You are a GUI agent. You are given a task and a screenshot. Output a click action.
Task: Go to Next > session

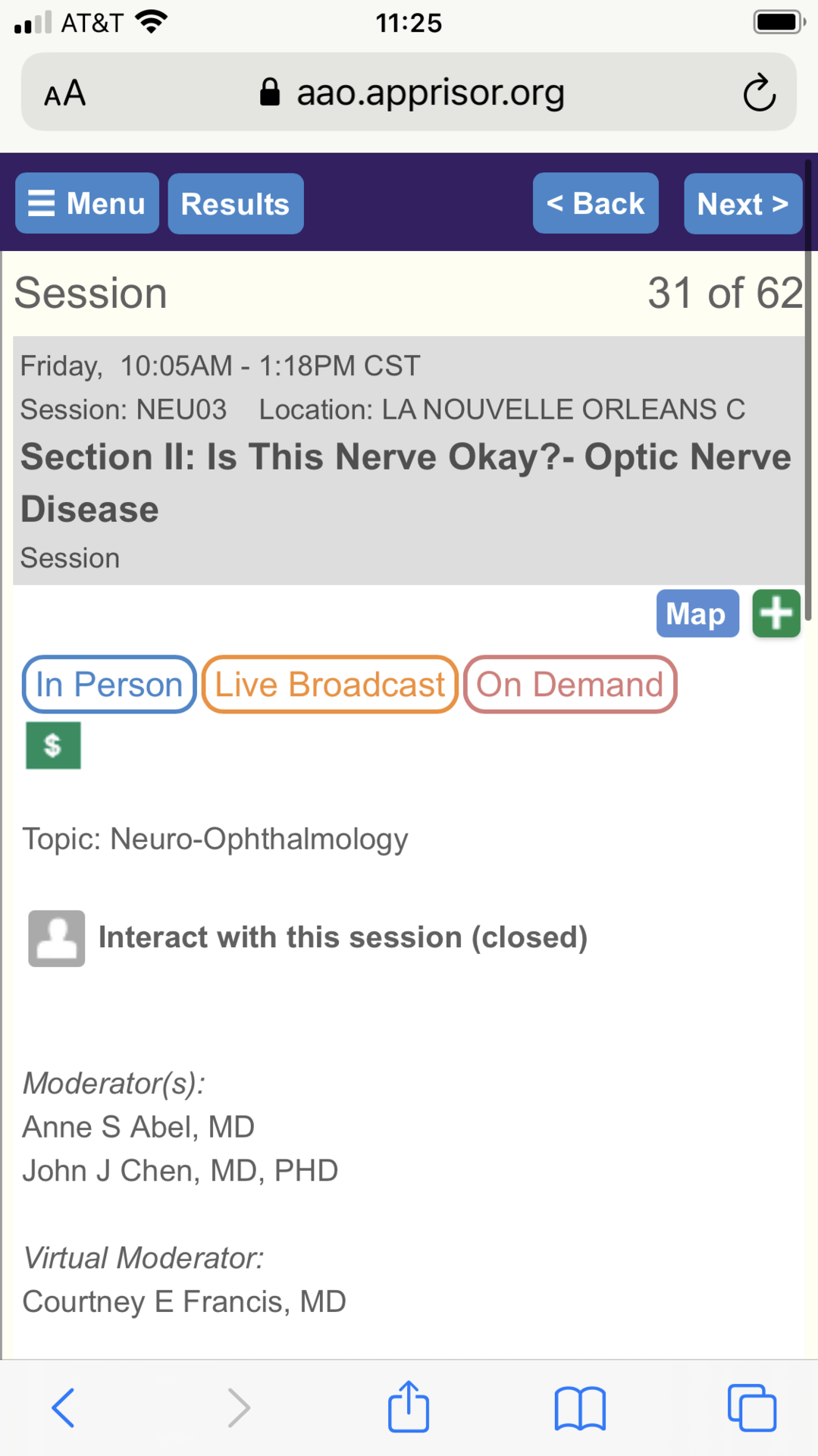[743, 204]
